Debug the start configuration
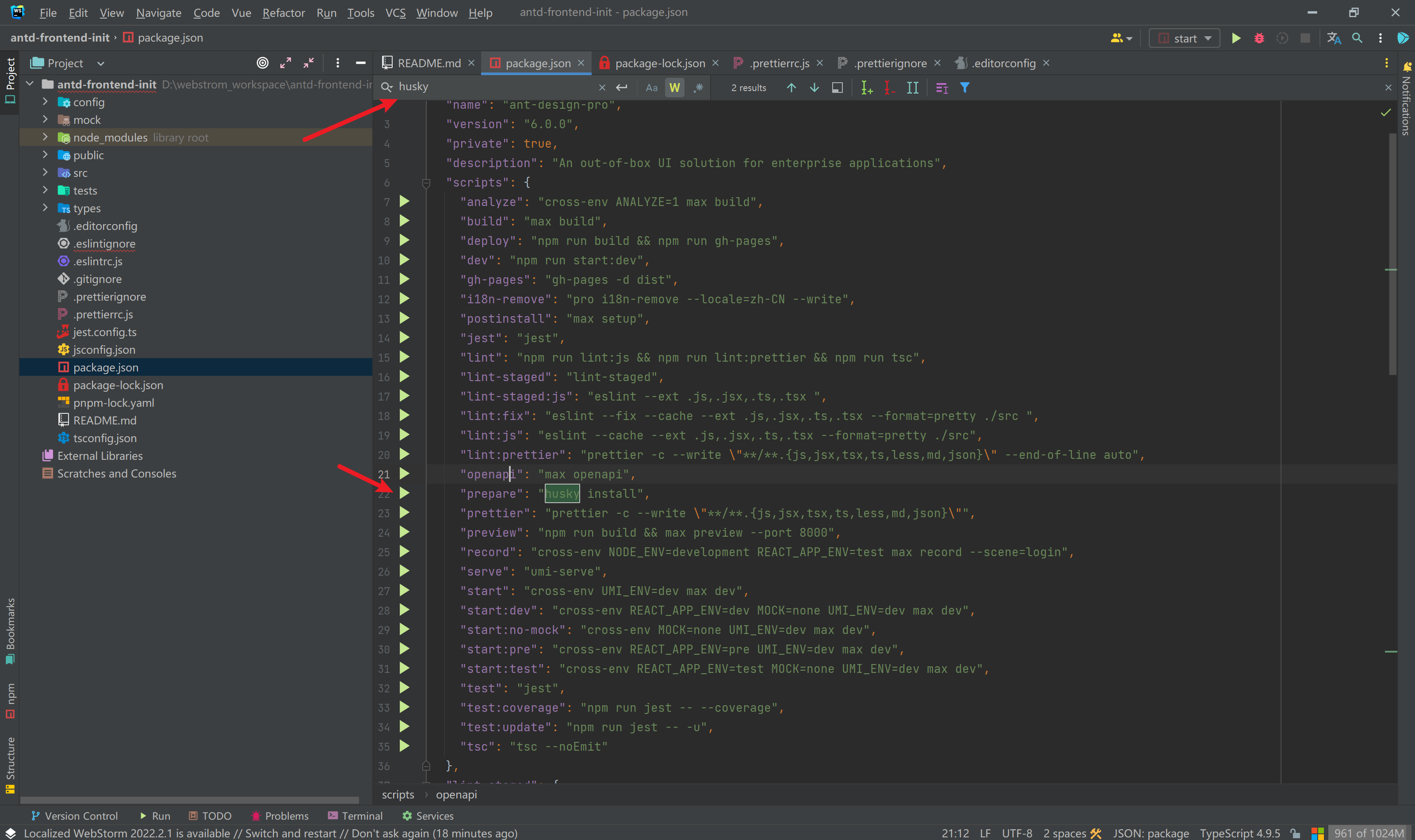 click(1259, 38)
